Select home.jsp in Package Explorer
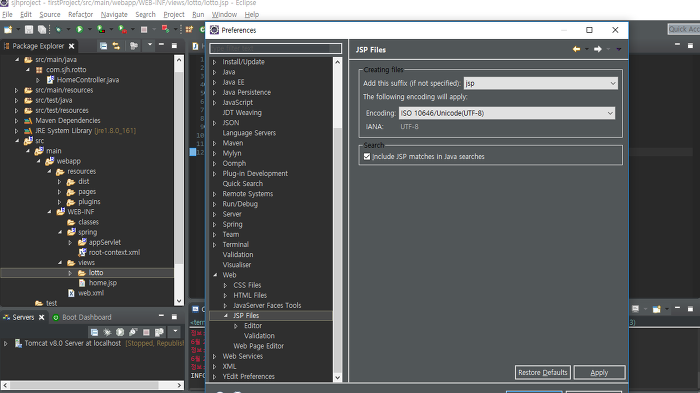 pos(103,283)
